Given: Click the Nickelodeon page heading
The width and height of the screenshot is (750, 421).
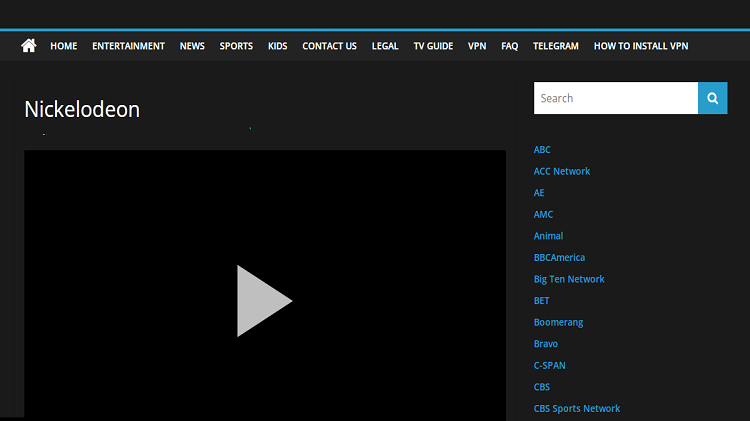Looking at the screenshot, I should coord(82,110).
